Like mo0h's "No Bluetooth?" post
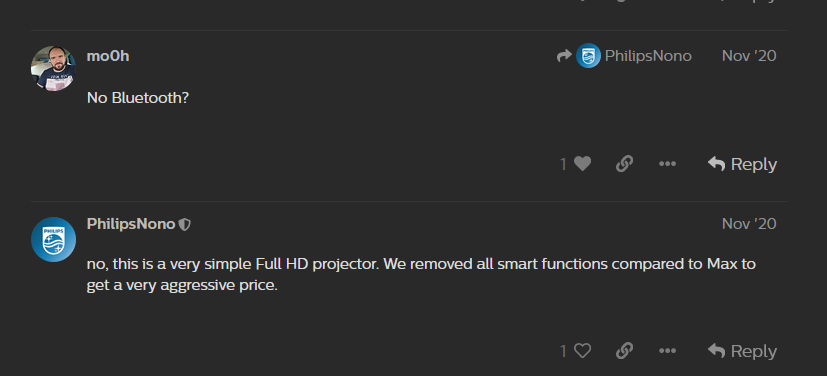 pos(582,164)
